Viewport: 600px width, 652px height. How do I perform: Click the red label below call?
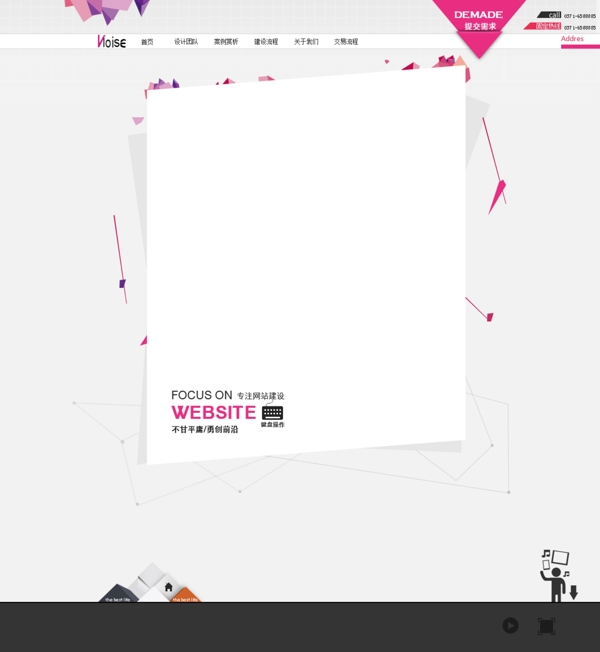(x=543, y=26)
